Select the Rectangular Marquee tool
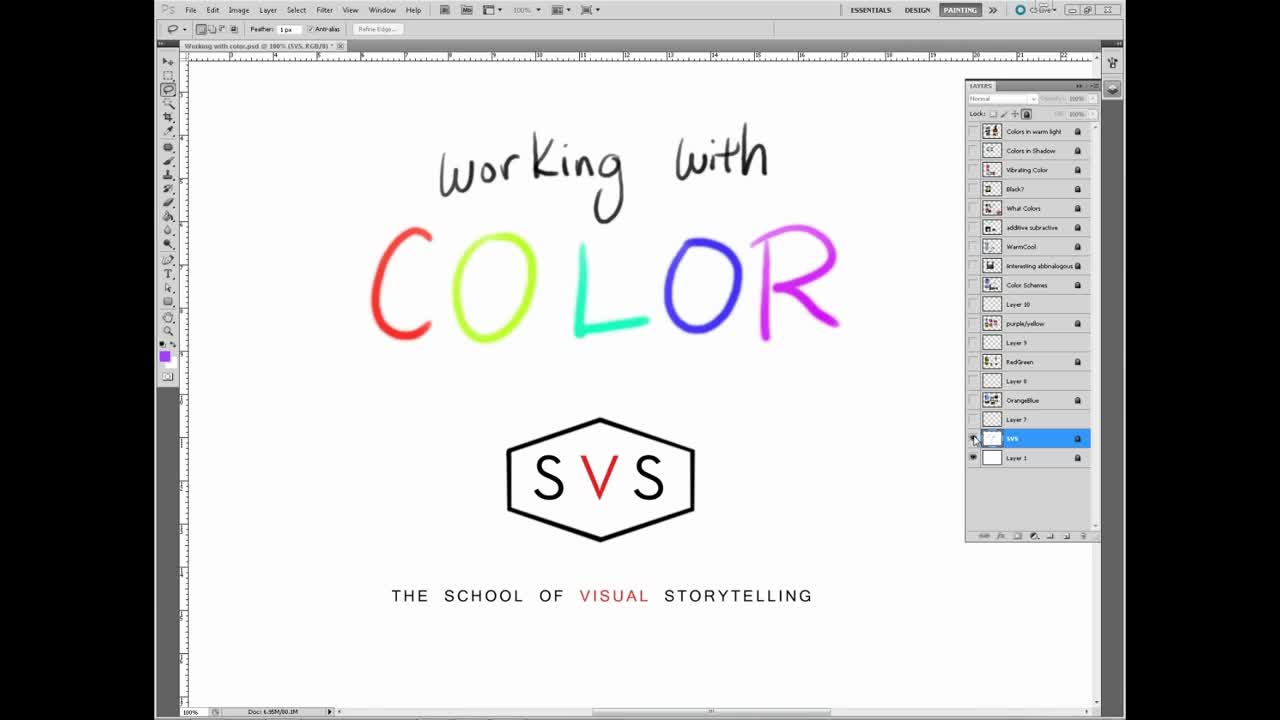The height and width of the screenshot is (720, 1280). 168,76
